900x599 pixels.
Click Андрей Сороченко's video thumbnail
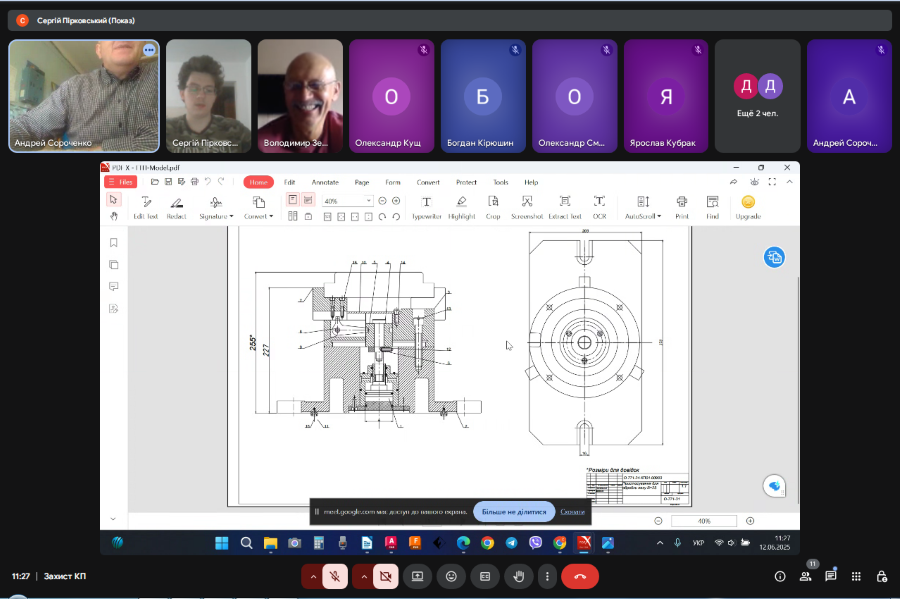[x=84, y=96]
